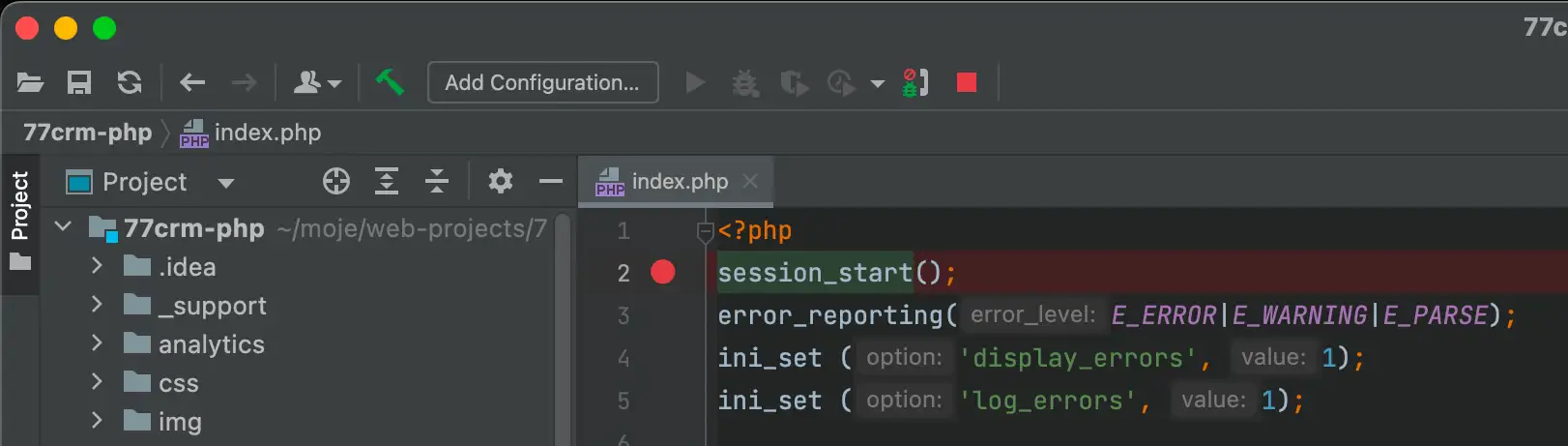
Task: Toggle Listen for PHP Debug Connections
Action: point(915,82)
